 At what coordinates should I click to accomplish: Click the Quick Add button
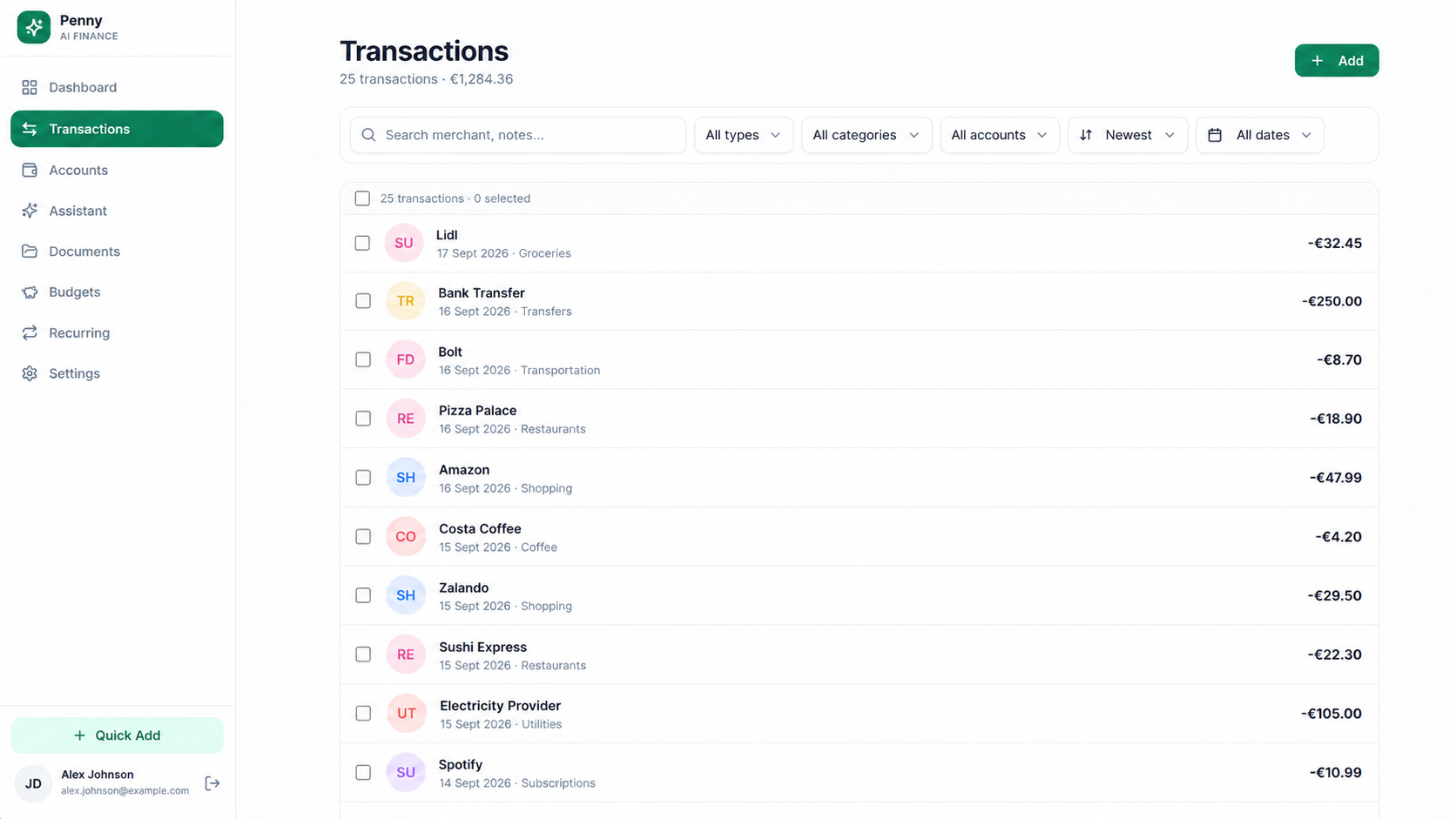click(x=117, y=735)
